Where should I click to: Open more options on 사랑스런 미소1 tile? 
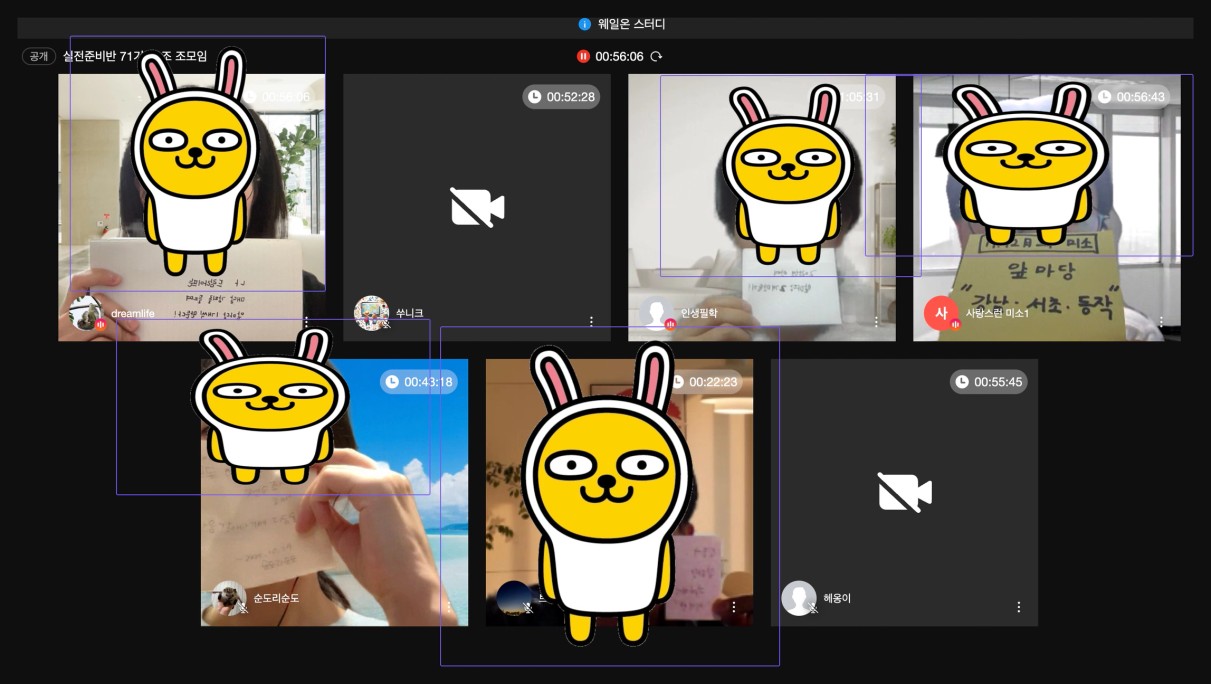1161,322
